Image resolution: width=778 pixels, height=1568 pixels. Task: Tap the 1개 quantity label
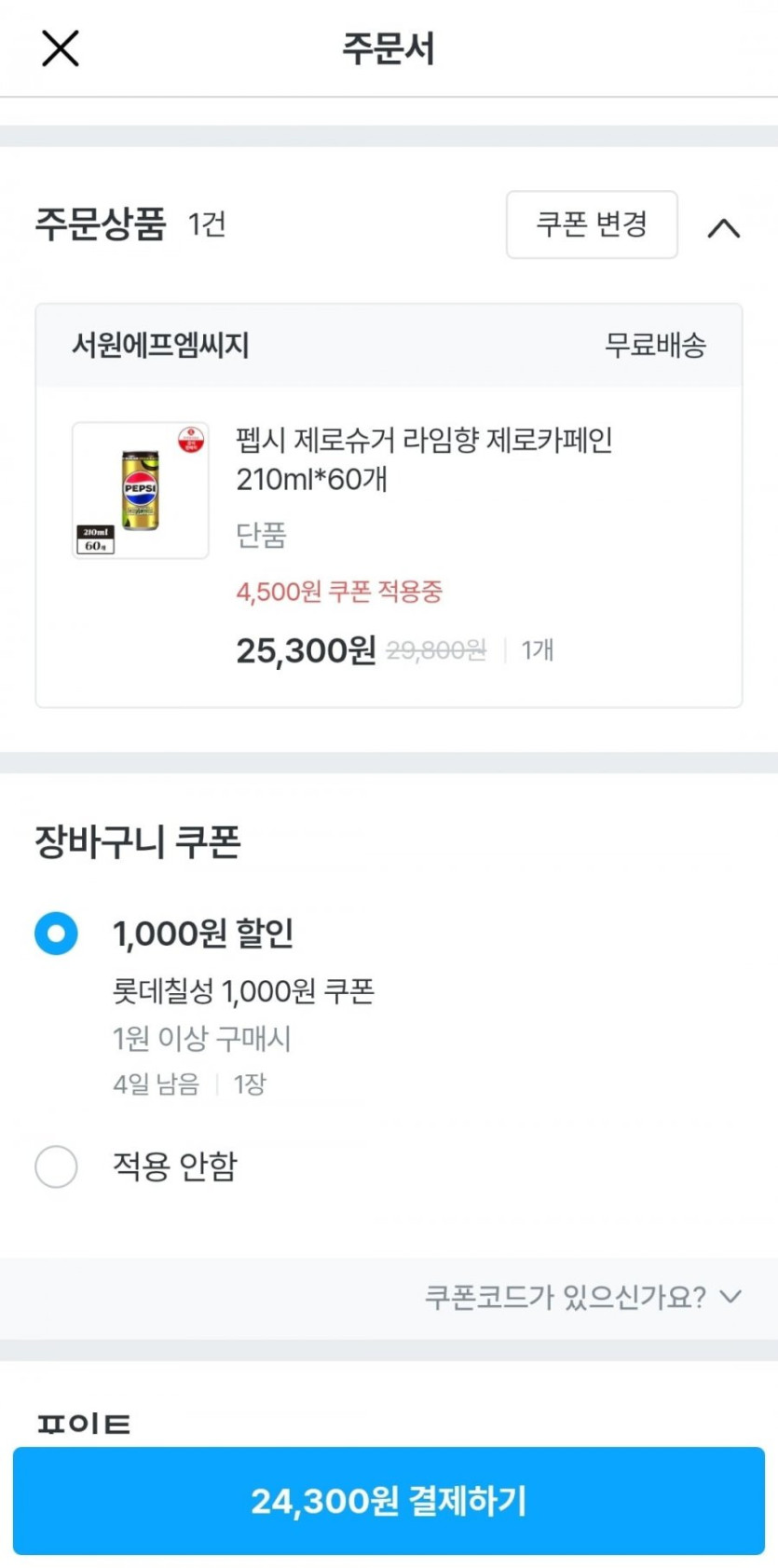pos(538,650)
